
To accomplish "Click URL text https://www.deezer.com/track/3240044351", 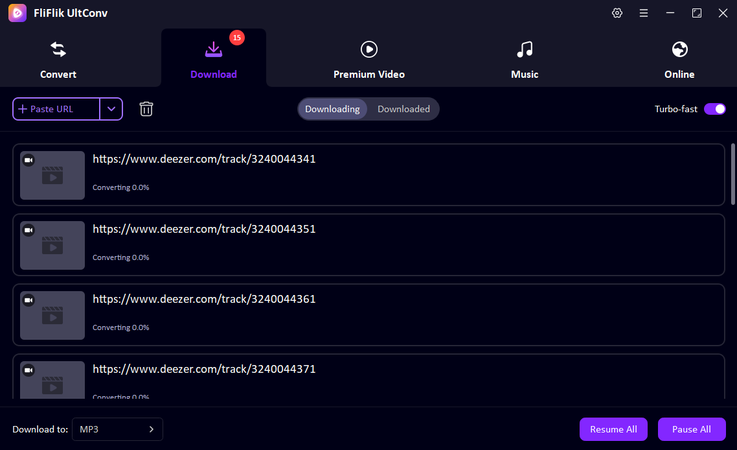I will pos(204,229).
